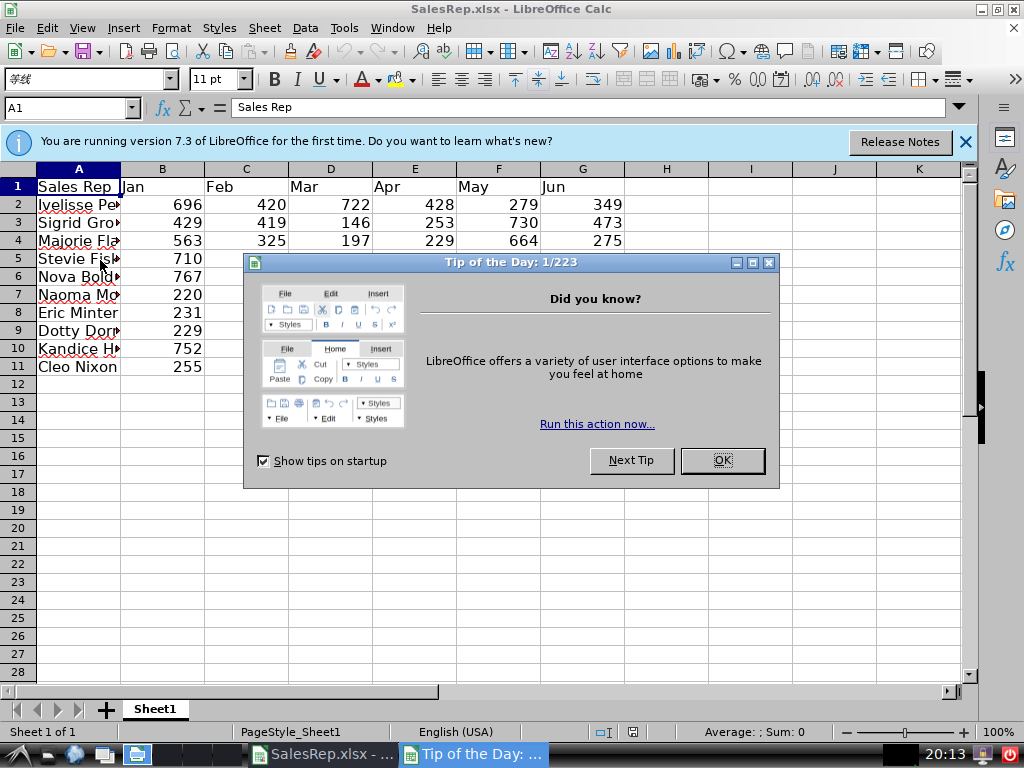Follow the Run this action now link

[597, 424]
